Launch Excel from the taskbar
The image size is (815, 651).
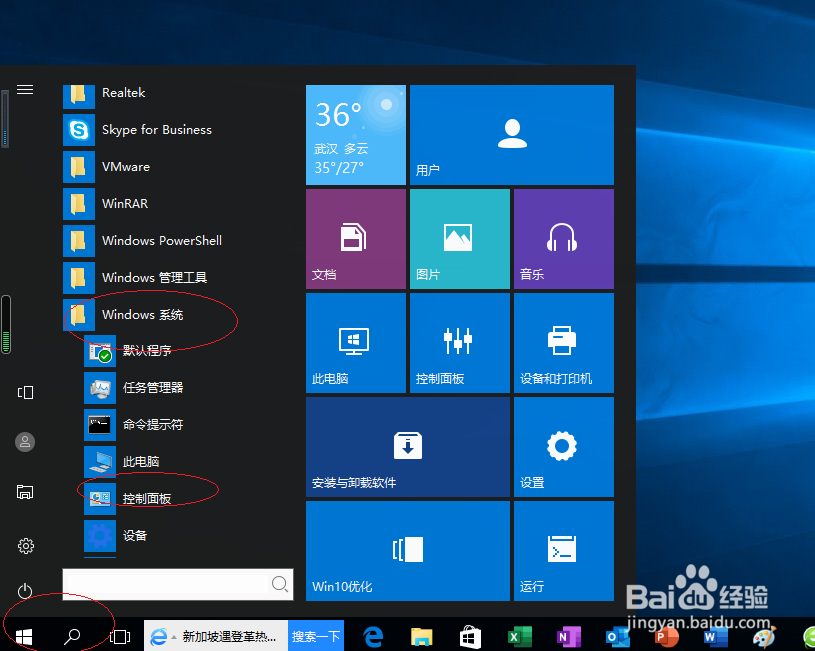point(519,637)
